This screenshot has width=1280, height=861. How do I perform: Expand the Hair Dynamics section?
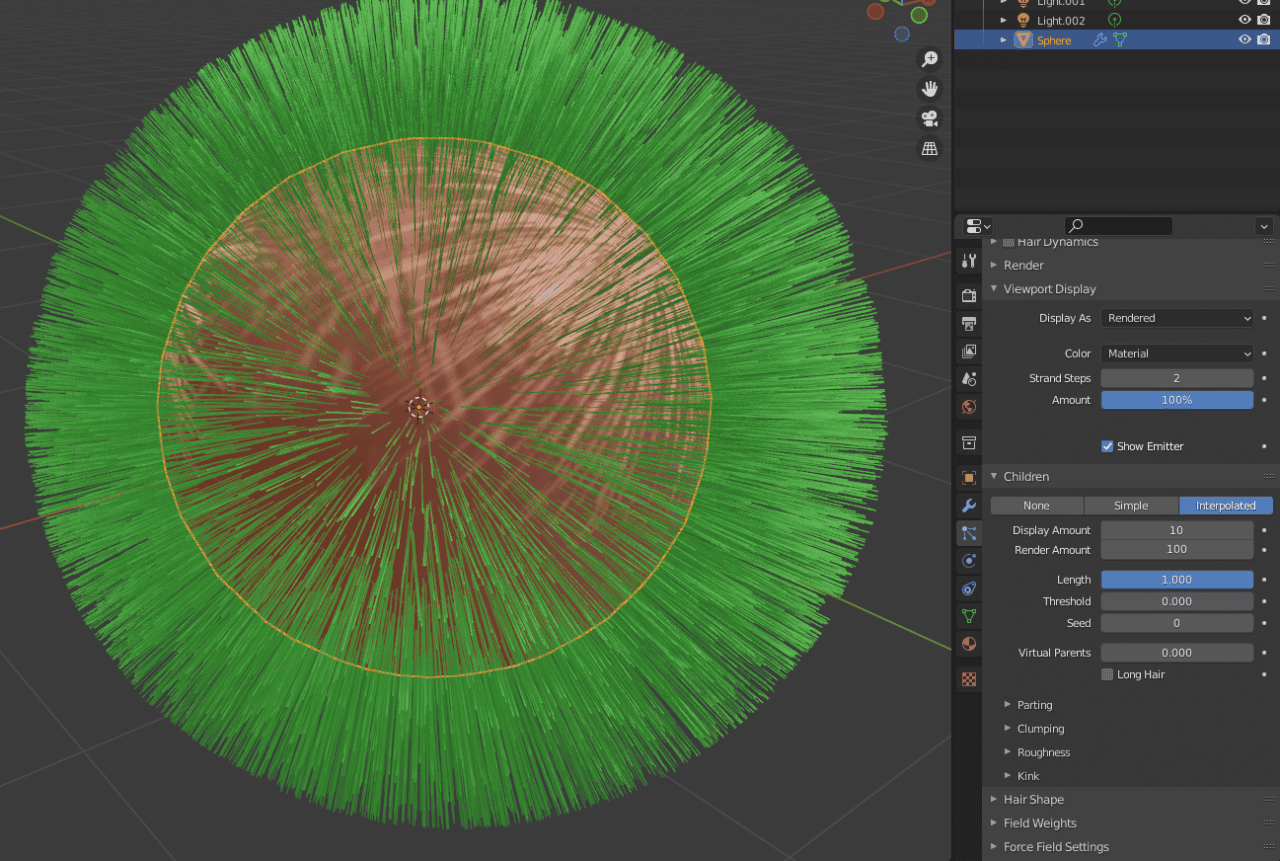(x=1048, y=241)
